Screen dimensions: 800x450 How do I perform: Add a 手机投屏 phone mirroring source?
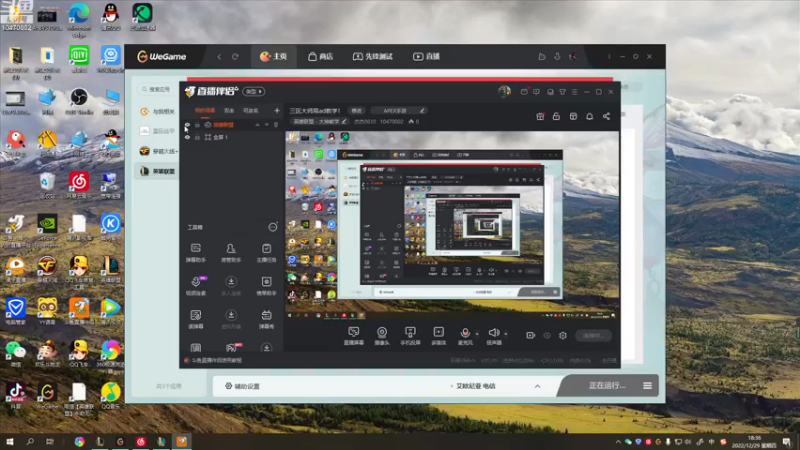(x=410, y=336)
